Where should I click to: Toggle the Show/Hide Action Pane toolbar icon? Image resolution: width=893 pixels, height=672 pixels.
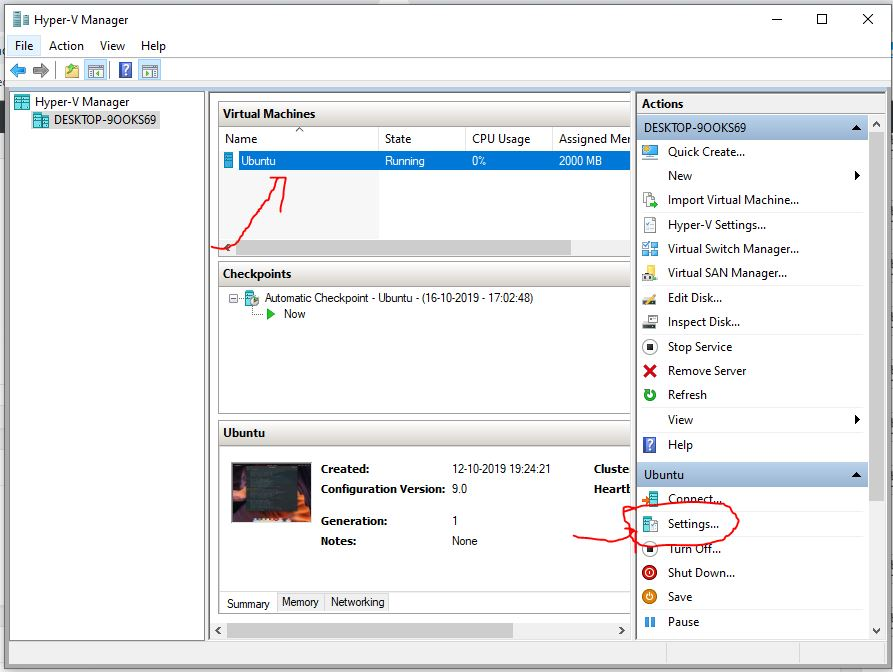click(x=150, y=71)
